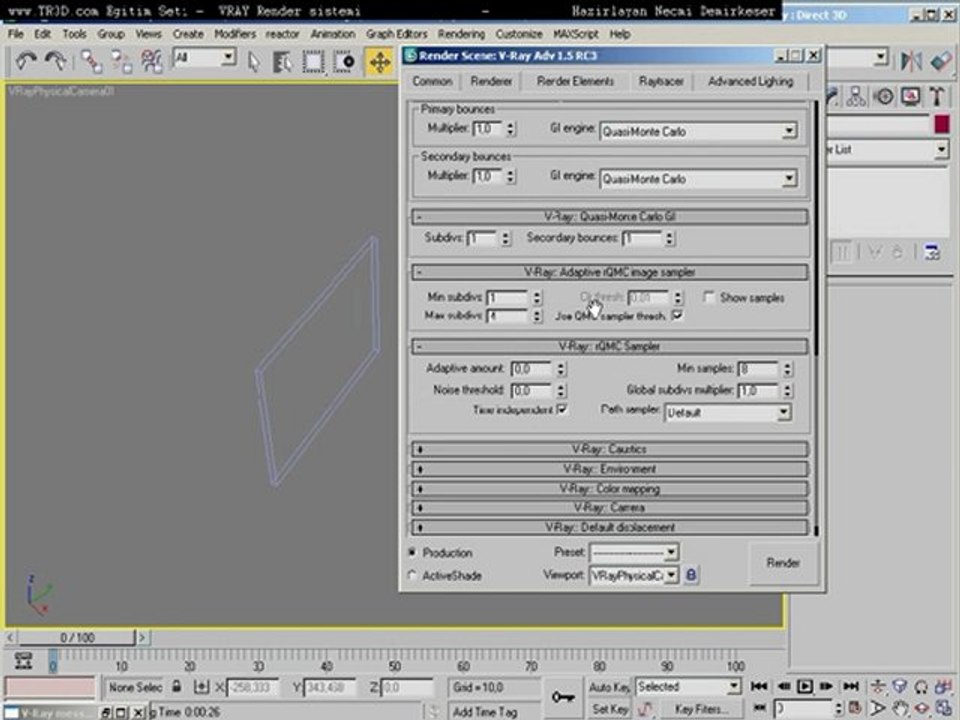Screen dimensions: 960x720
Task: Click the time slider 0 / 100 handle
Action: click(x=77, y=638)
